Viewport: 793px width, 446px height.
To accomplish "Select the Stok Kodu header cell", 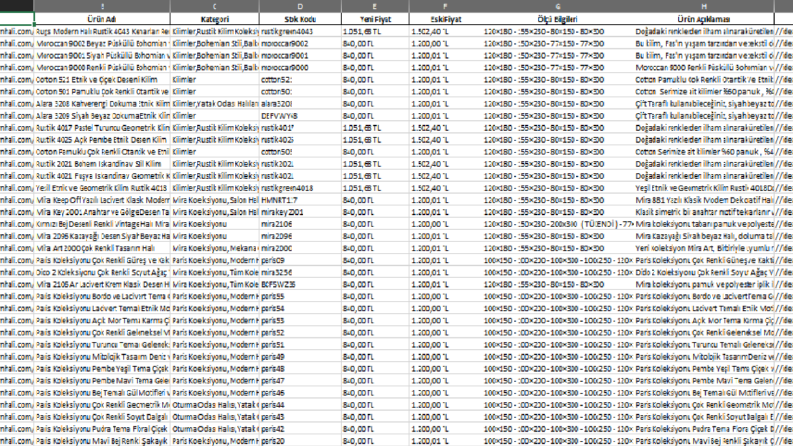I will coord(300,19).
